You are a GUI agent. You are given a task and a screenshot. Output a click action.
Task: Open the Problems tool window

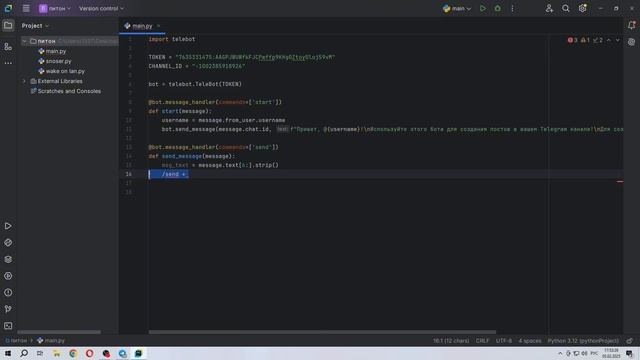(8, 293)
